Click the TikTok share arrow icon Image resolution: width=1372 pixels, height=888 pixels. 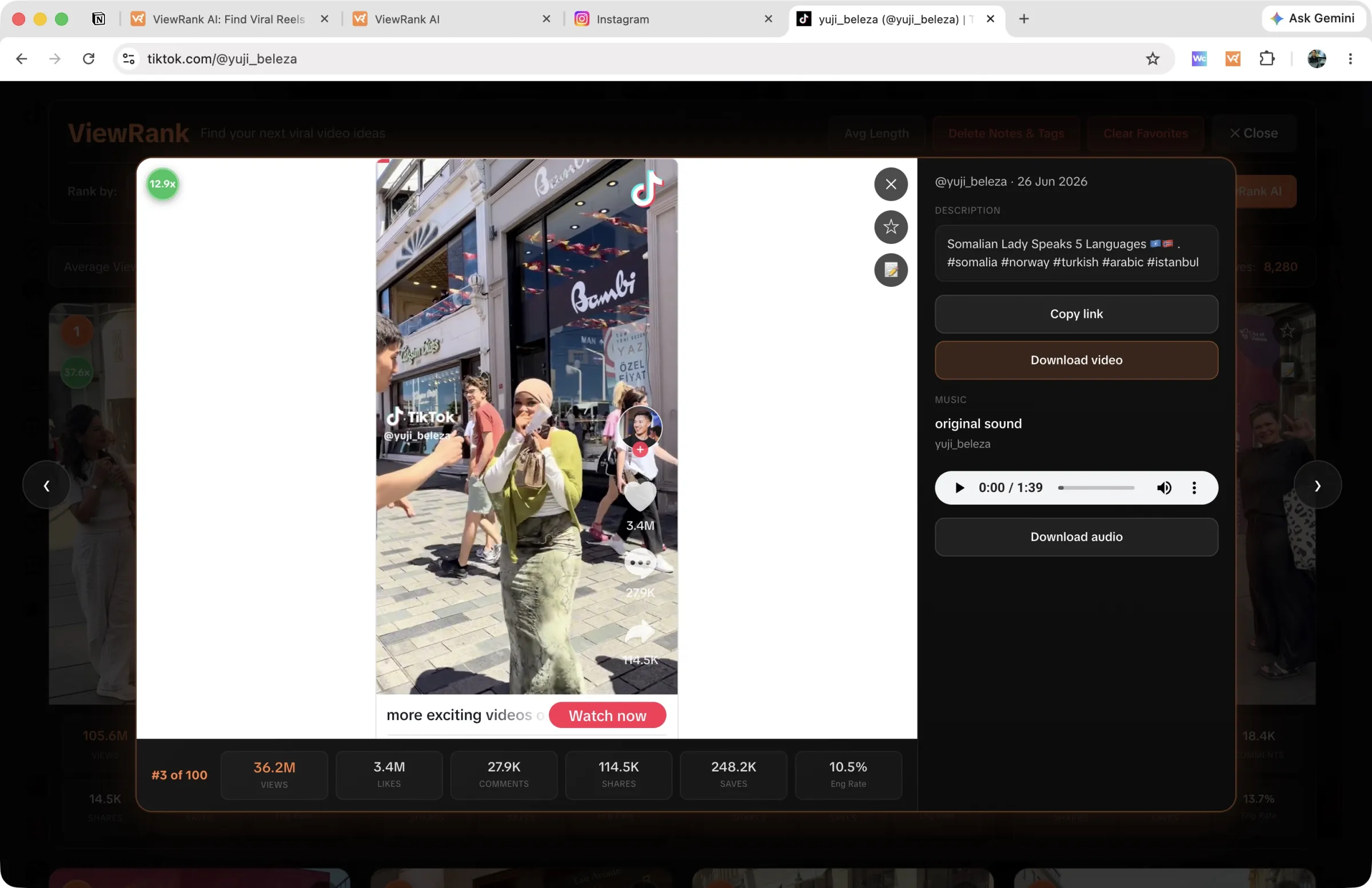click(x=640, y=633)
